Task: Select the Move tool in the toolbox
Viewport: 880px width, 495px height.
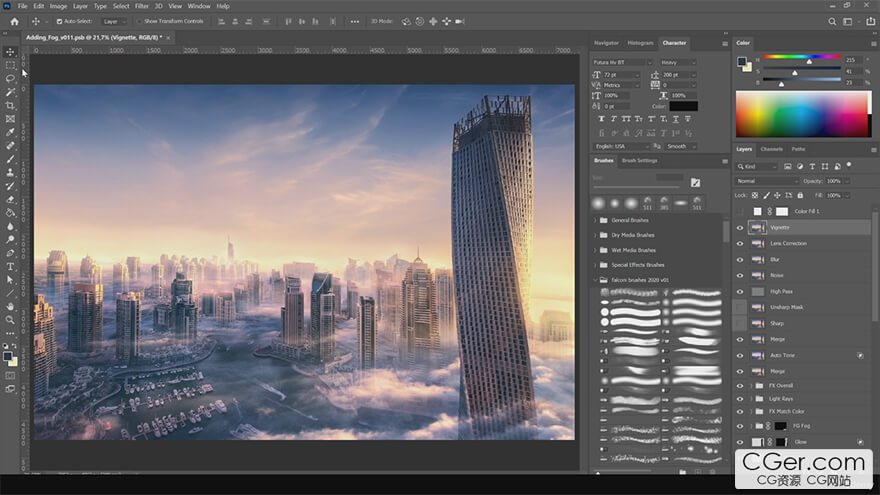Action: (x=10, y=52)
